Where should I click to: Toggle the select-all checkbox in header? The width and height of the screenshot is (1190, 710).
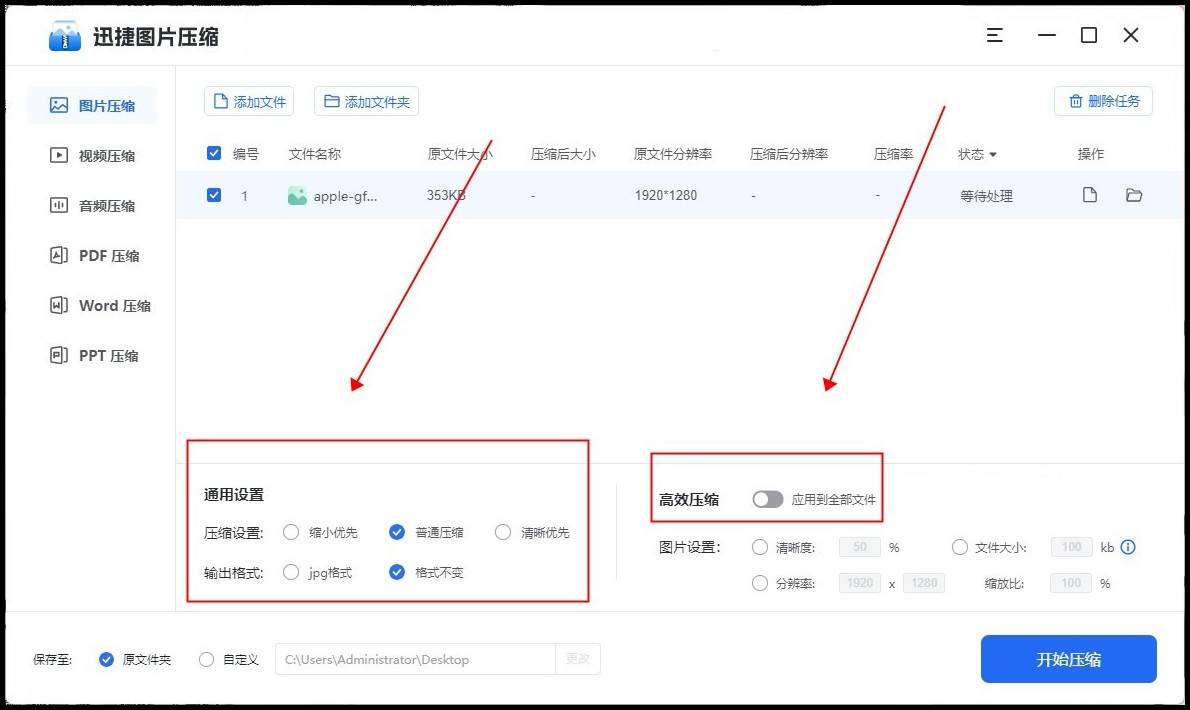pyautogui.click(x=214, y=154)
